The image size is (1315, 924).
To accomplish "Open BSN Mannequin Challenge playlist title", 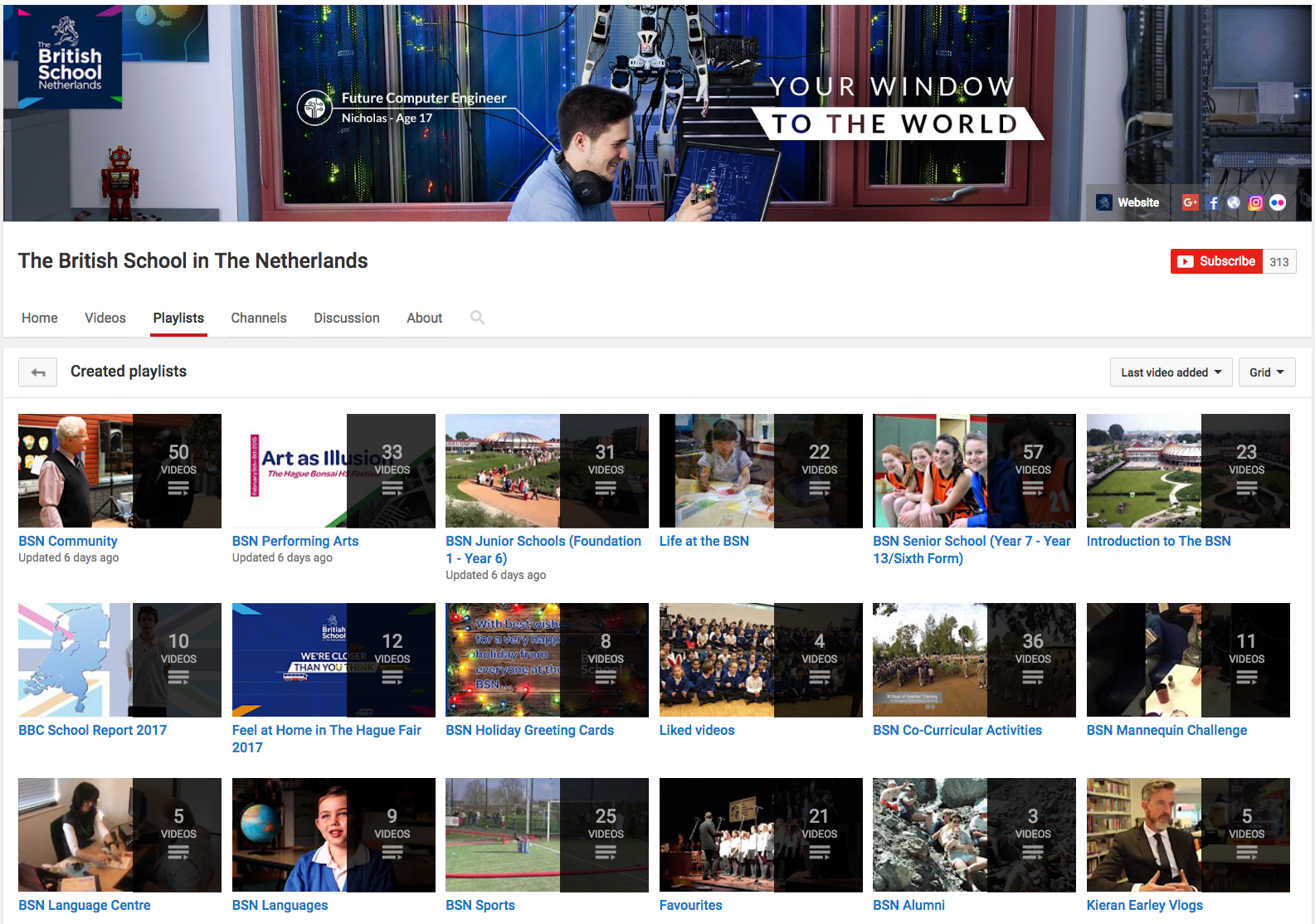I will pyautogui.click(x=1166, y=730).
